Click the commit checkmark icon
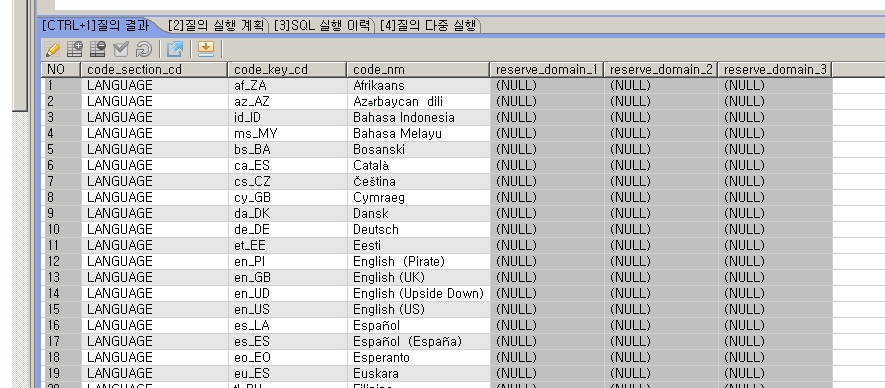 (121, 50)
